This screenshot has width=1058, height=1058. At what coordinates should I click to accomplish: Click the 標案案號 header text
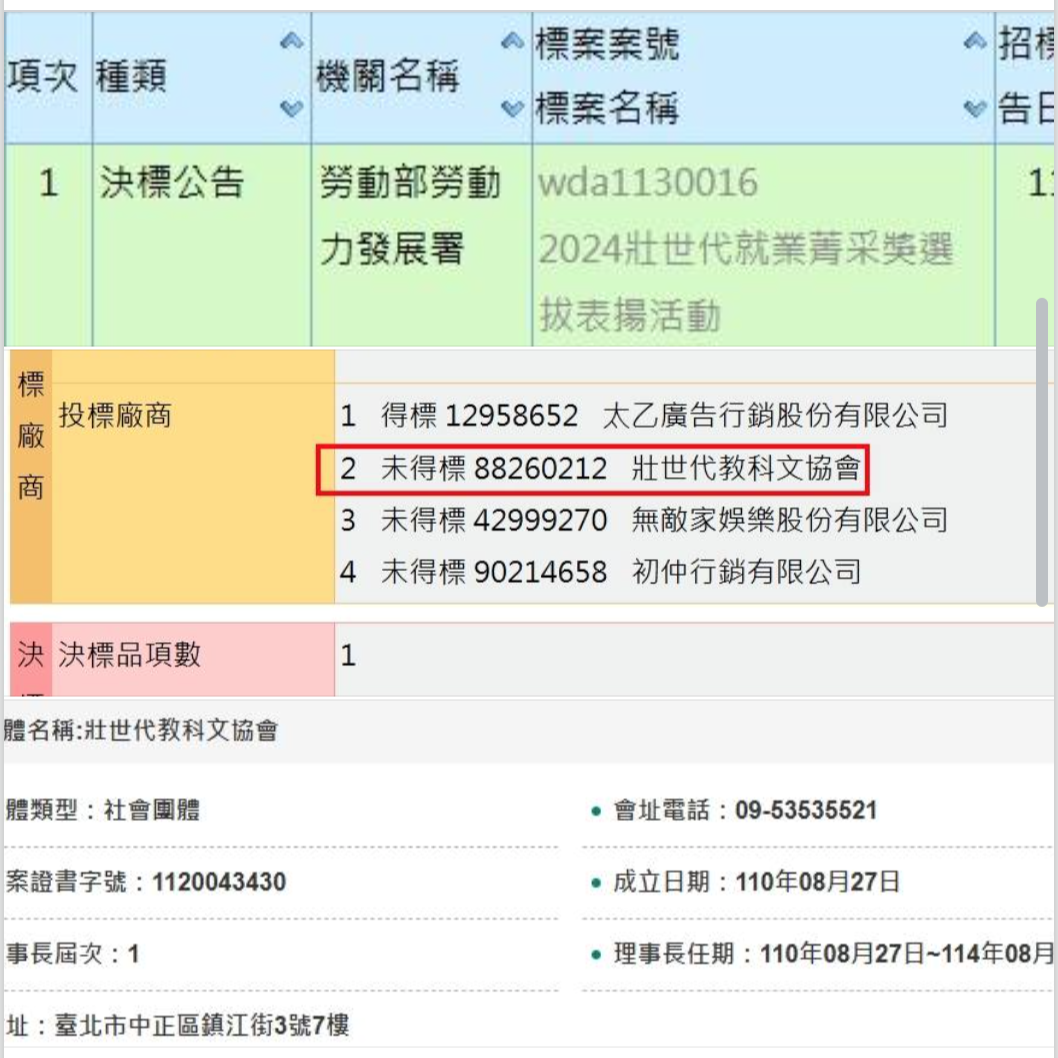point(607,44)
